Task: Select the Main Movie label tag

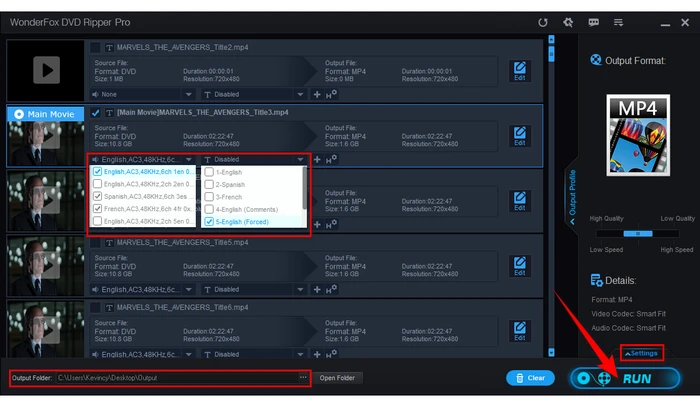Action: 46,114
